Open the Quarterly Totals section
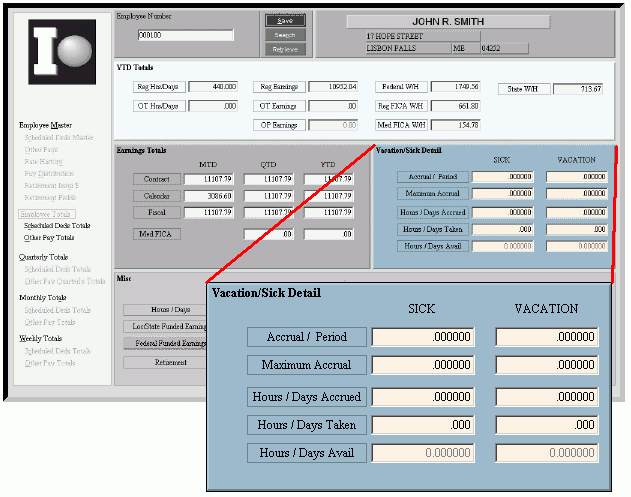The width and height of the screenshot is (631, 497). 45,257
